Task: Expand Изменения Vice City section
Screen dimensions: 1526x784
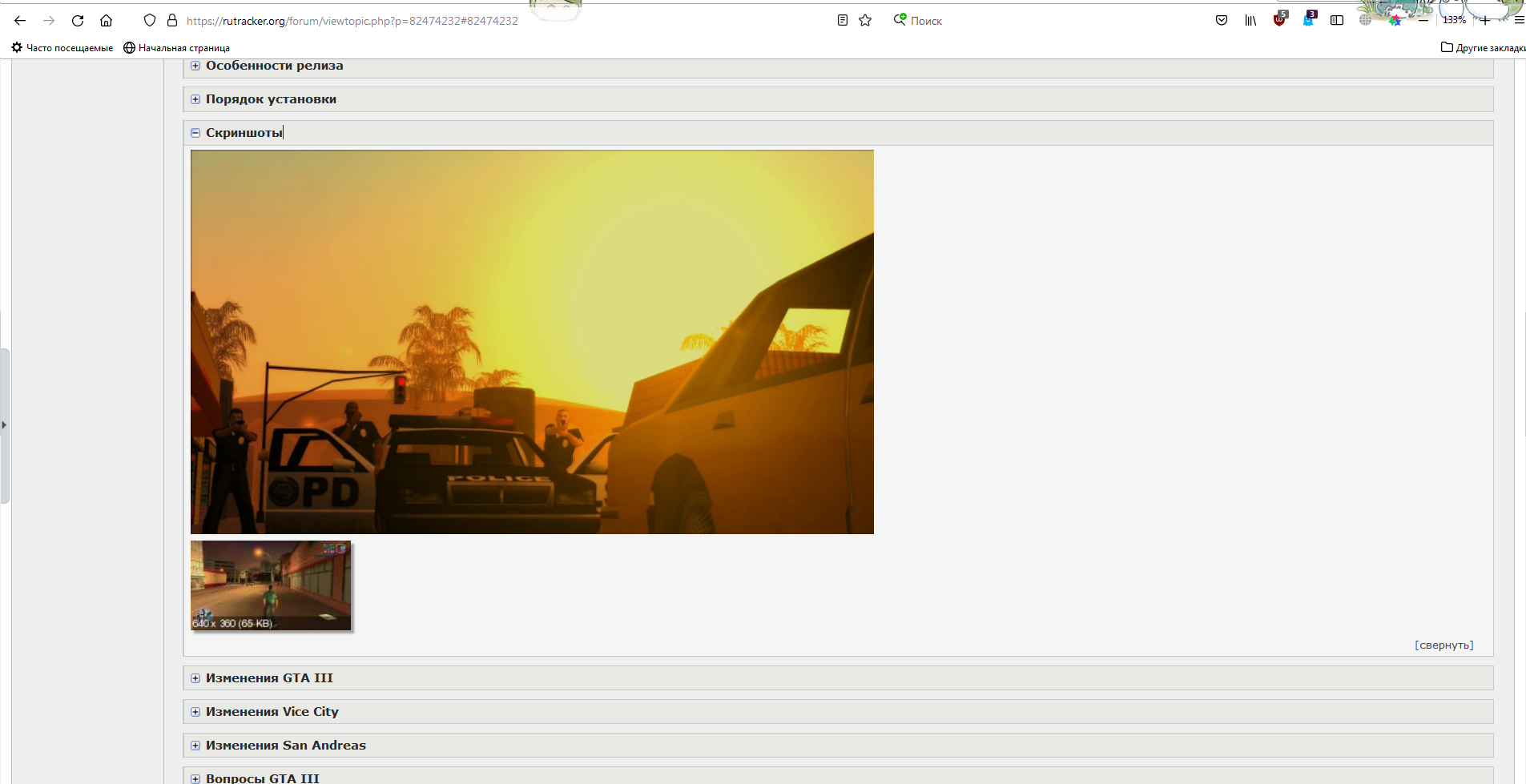Action: [272, 712]
